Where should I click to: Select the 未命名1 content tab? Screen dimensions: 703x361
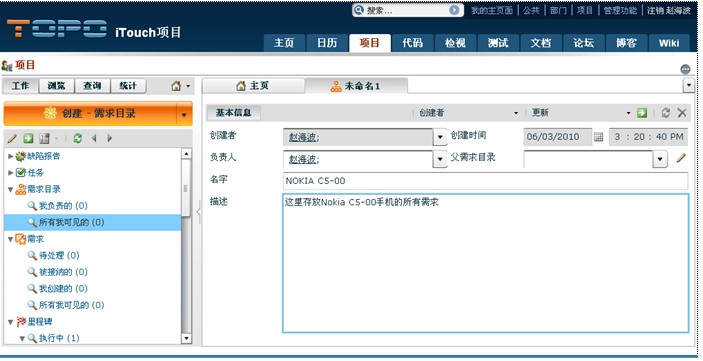tap(356, 86)
